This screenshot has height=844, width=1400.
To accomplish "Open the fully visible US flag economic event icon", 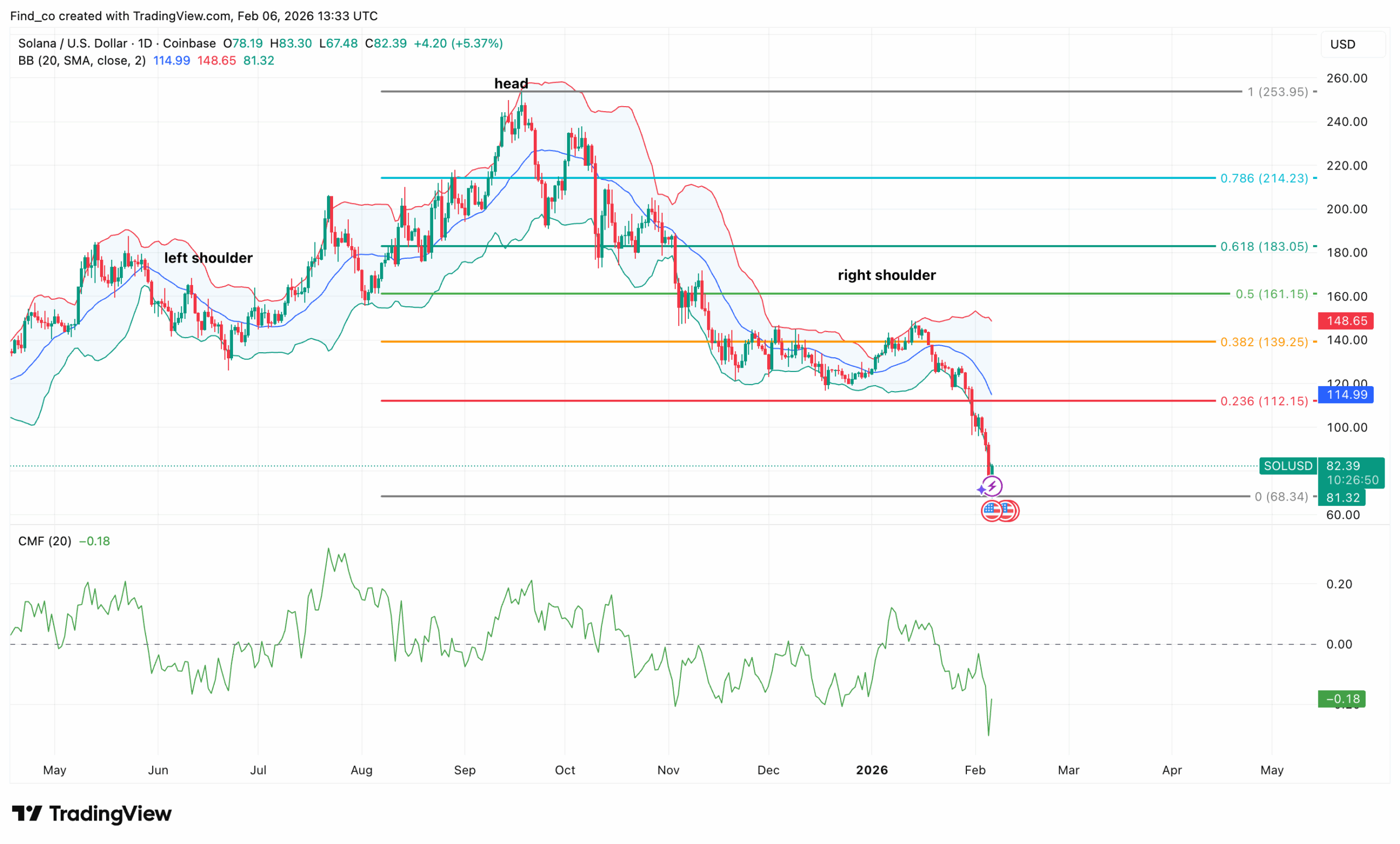I will (x=991, y=511).
